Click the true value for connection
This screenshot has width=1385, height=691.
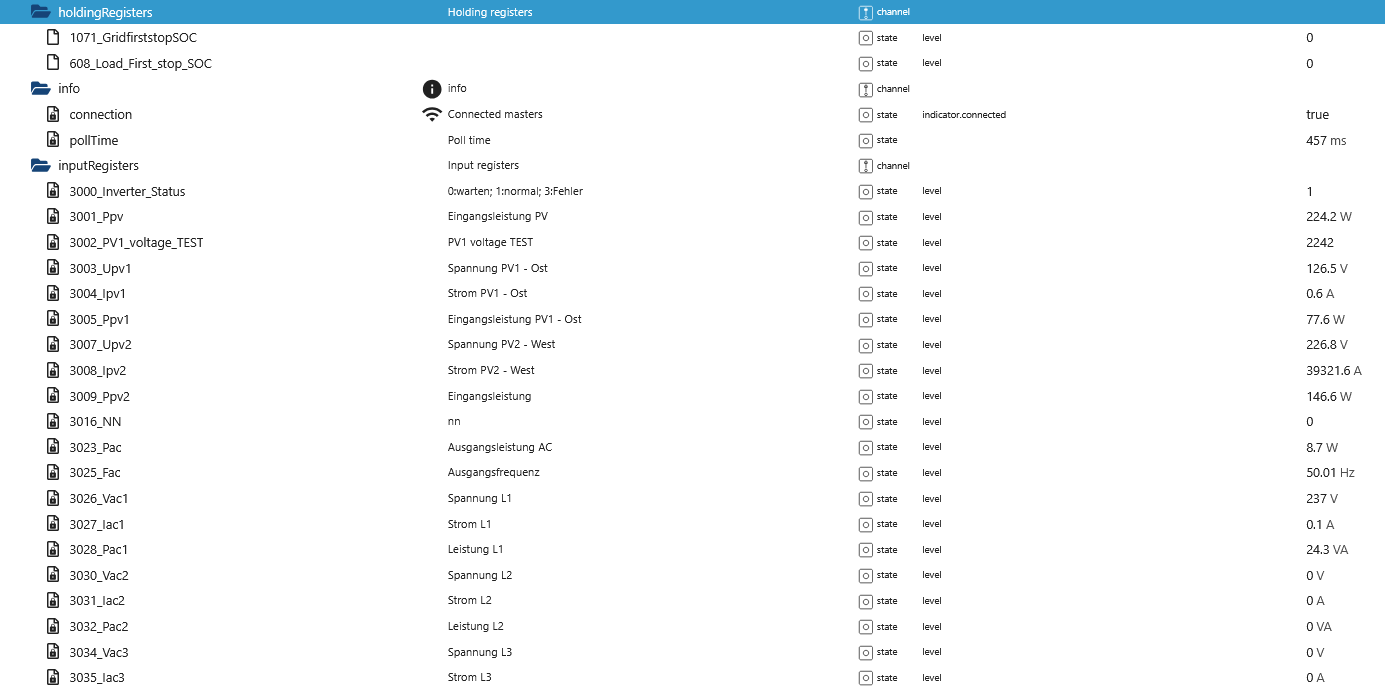click(x=1317, y=114)
